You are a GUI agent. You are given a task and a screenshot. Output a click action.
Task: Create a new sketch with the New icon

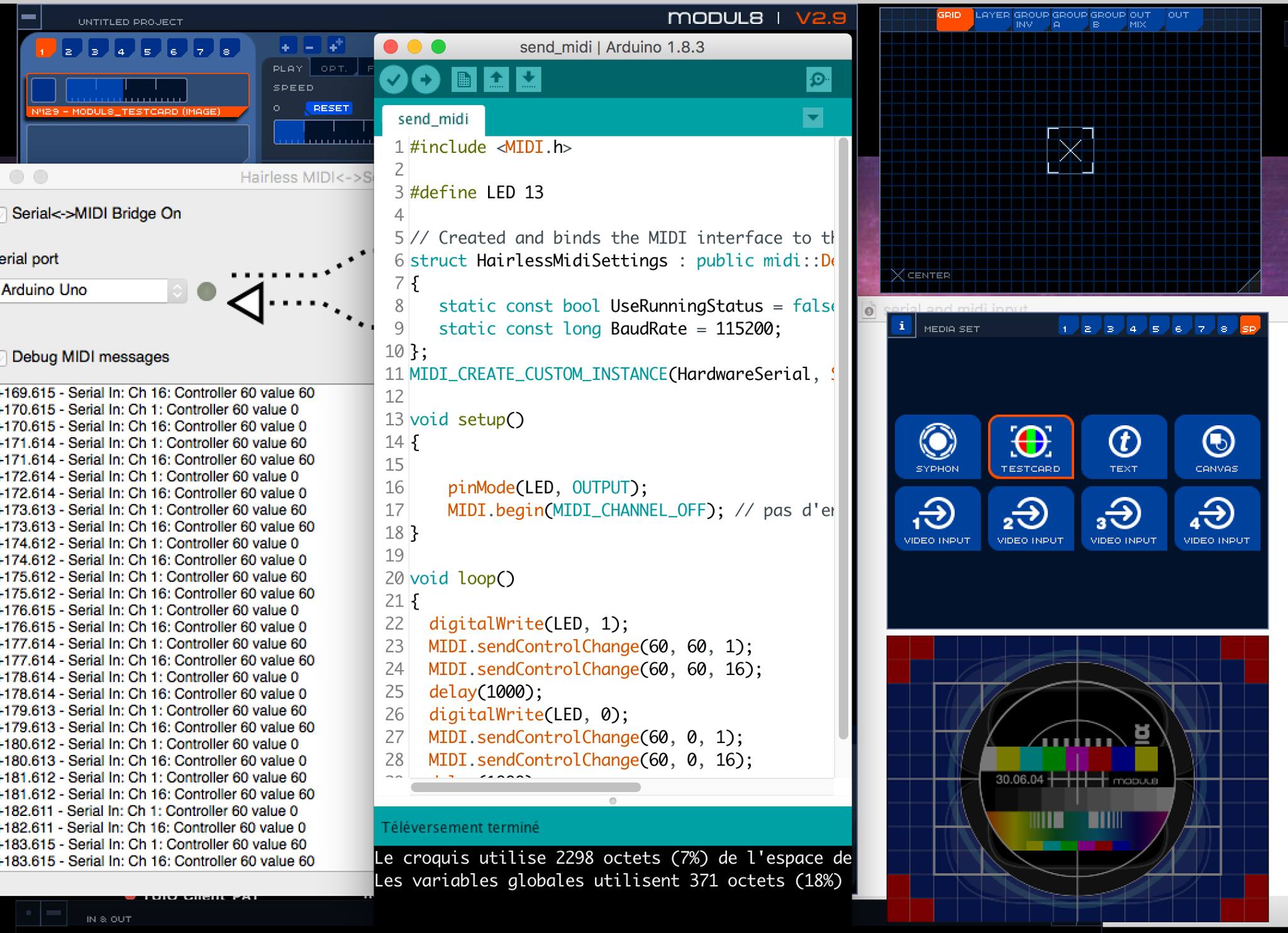464,79
